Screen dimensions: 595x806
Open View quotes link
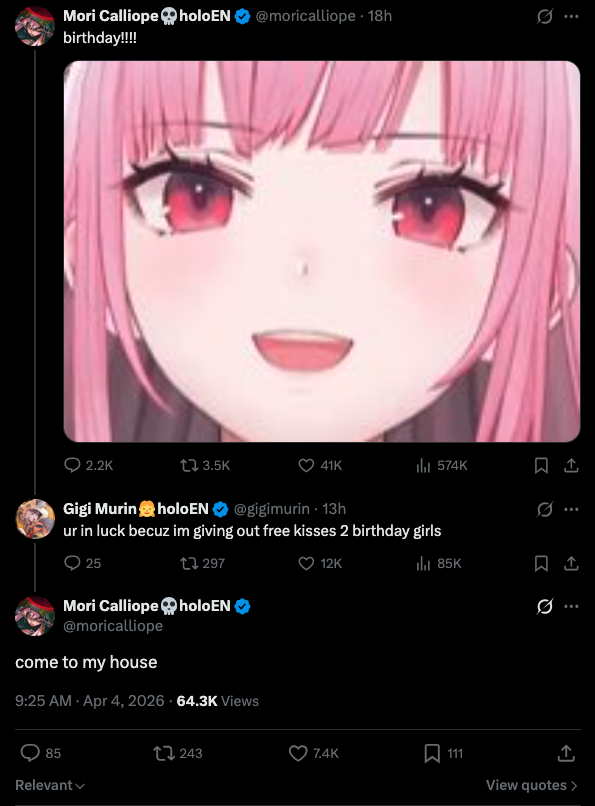[532, 785]
